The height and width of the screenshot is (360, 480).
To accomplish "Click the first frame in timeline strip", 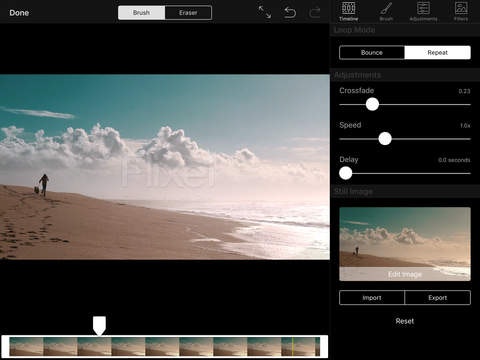I will [x=26, y=347].
